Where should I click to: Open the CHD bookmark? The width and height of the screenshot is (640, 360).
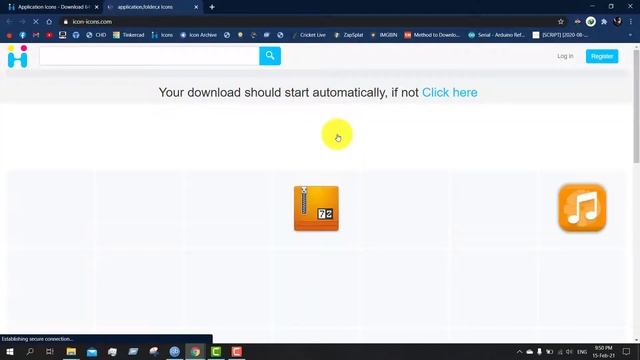click(96, 35)
